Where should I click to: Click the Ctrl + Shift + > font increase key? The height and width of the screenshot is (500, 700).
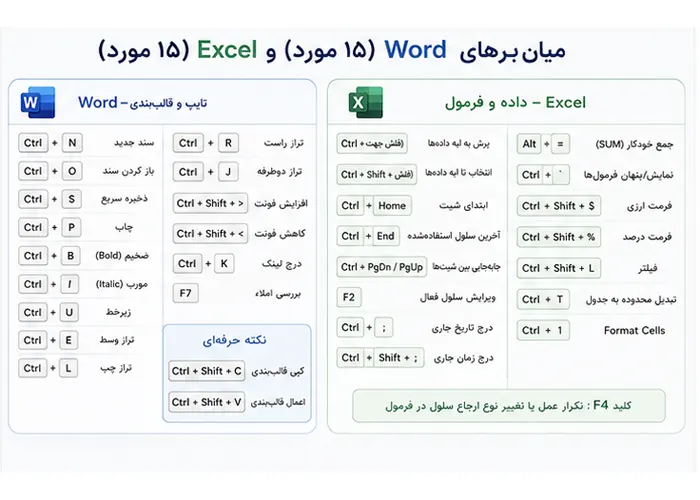[210, 204]
